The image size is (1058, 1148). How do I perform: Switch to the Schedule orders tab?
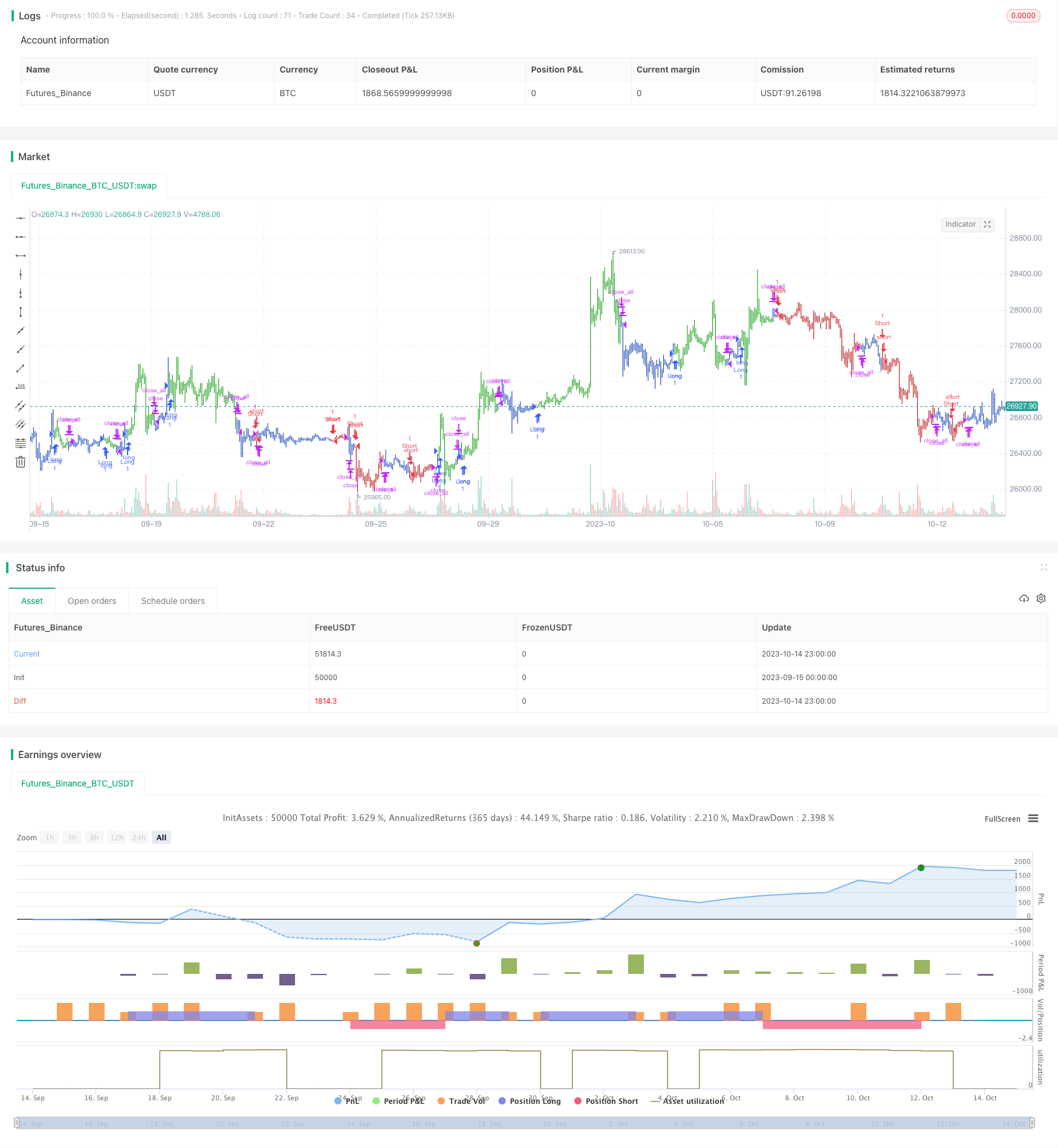[x=173, y=601]
